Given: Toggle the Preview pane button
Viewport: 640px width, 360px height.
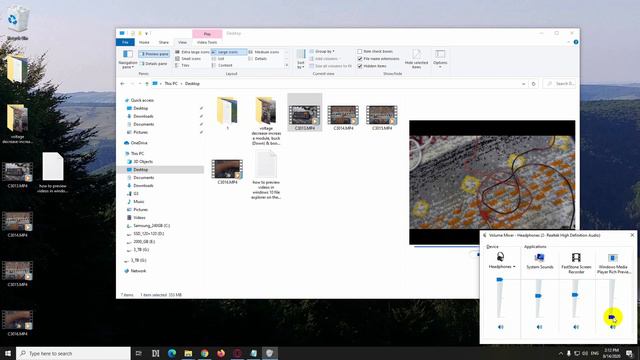Looking at the screenshot, I should (x=154, y=54).
